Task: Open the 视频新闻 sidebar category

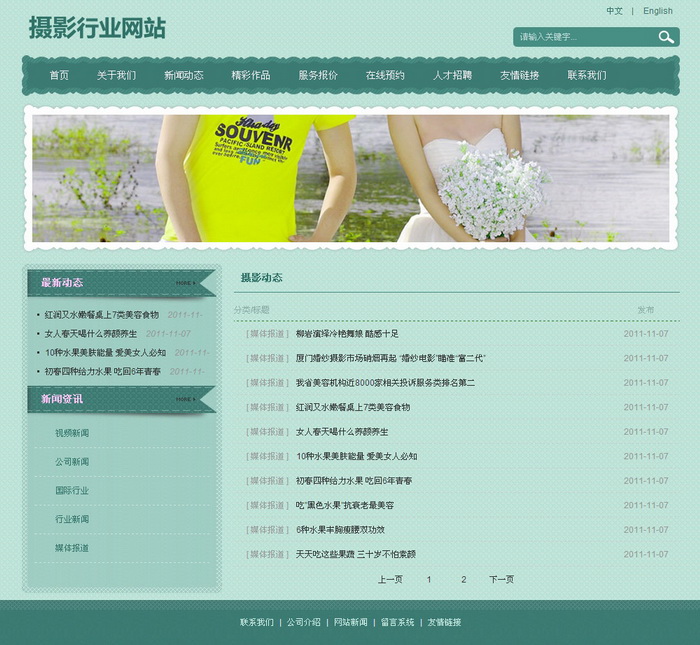Action: [72, 433]
